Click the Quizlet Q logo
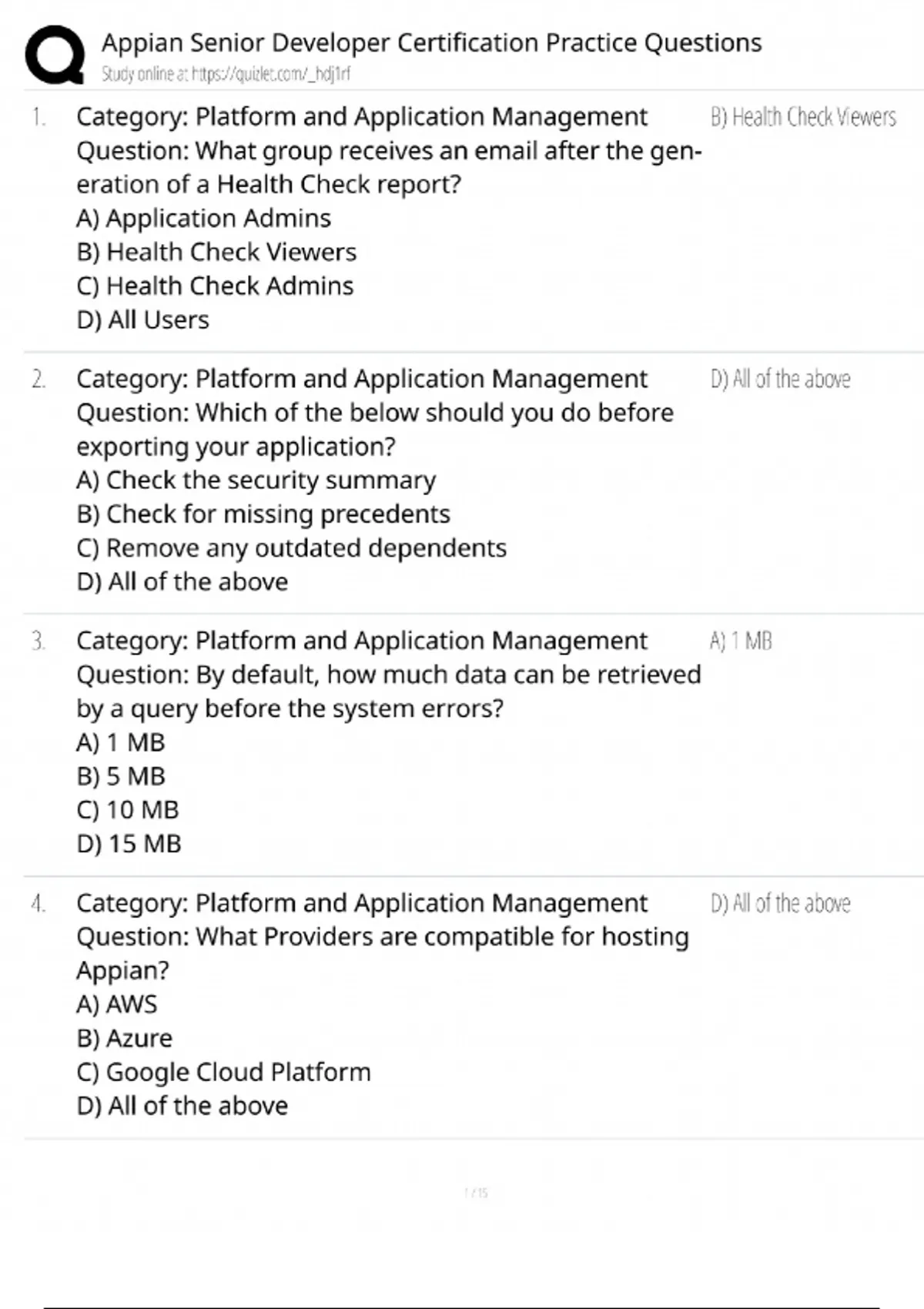Screen dimensions: 924x1309 (x=55, y=55)
